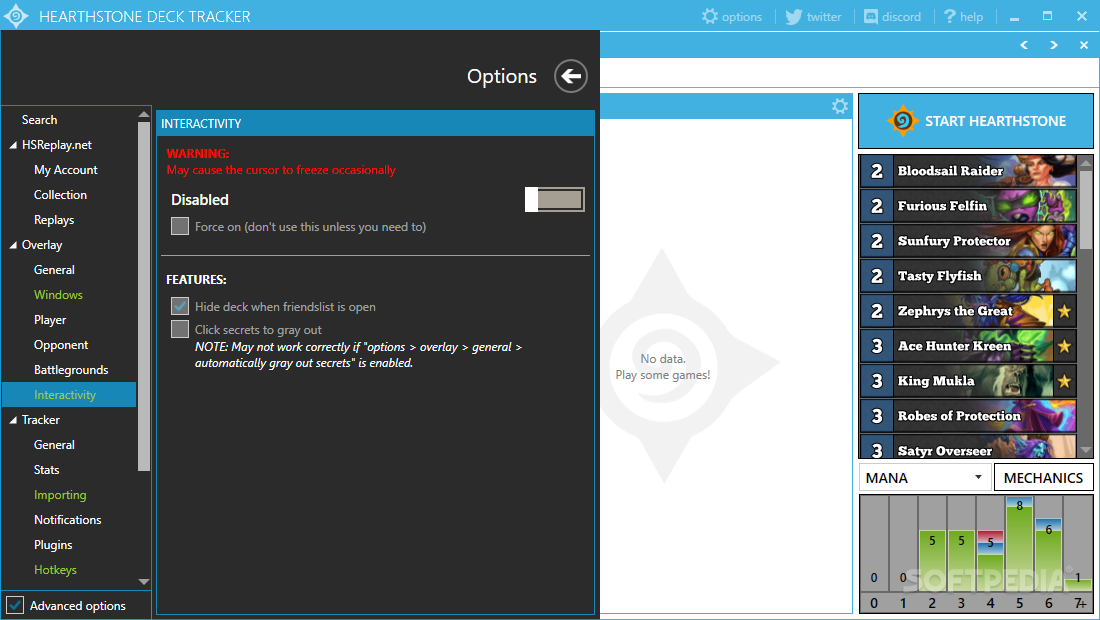Open Windows overlay settings

[x=58, y=295]
